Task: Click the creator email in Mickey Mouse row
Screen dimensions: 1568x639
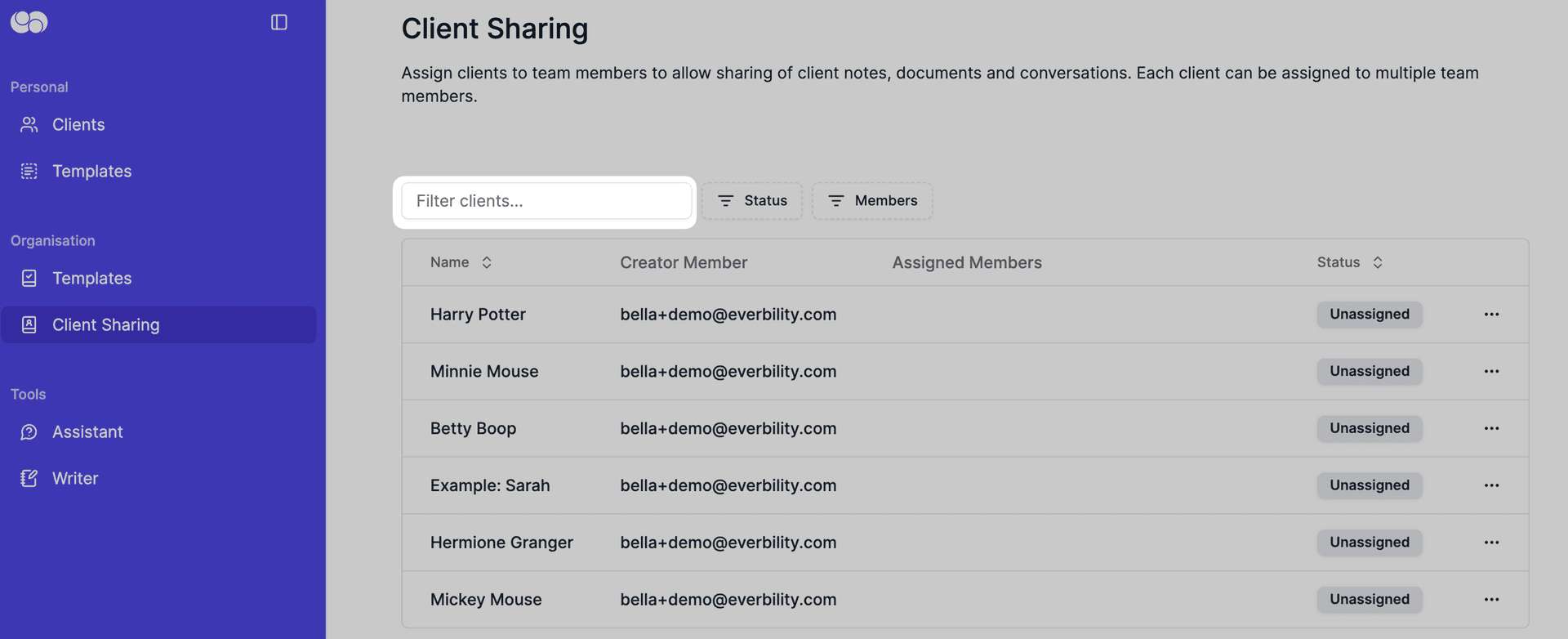Action: click(728, 600)
